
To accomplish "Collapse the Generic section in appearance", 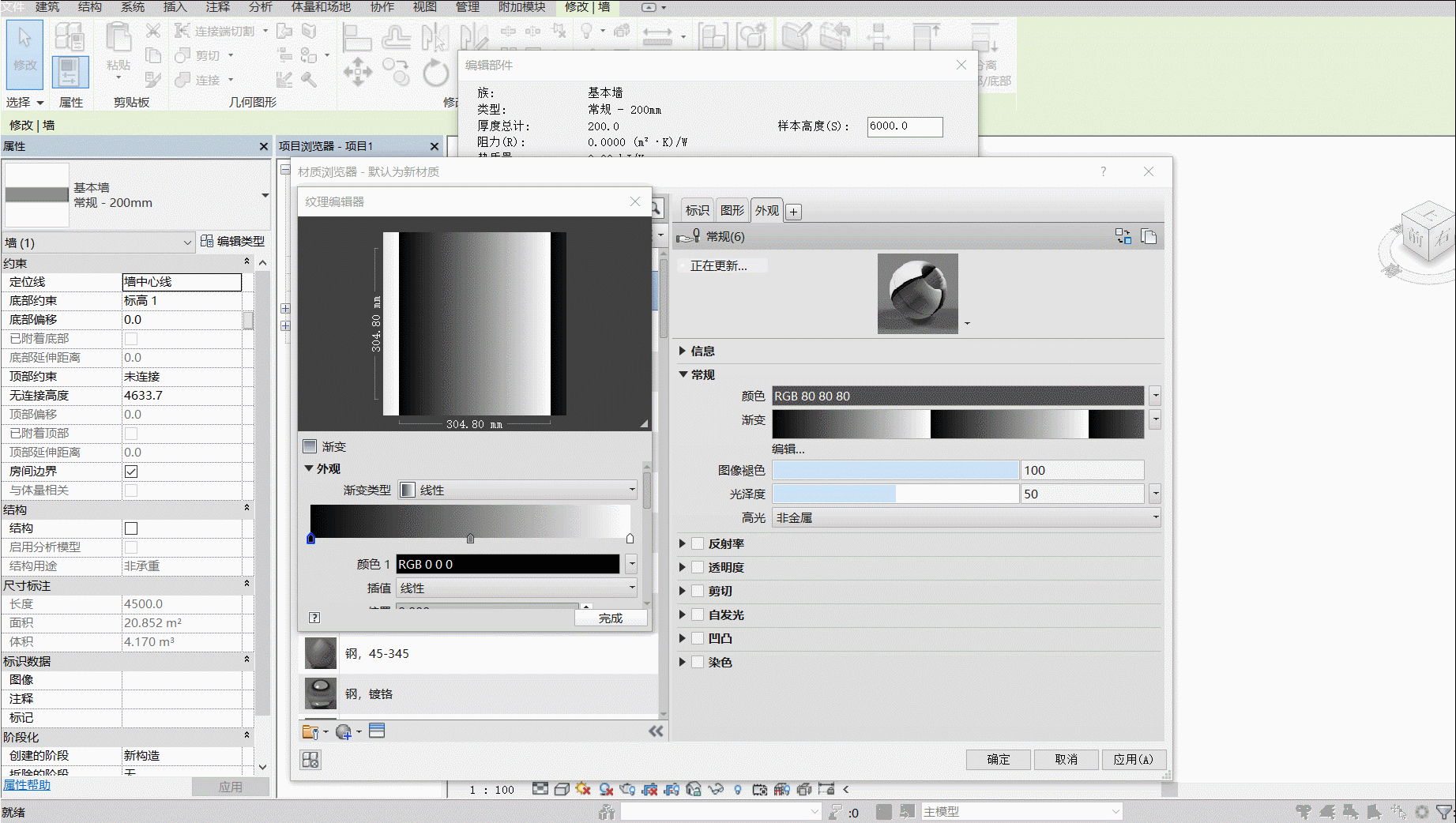I will point(683,374).
